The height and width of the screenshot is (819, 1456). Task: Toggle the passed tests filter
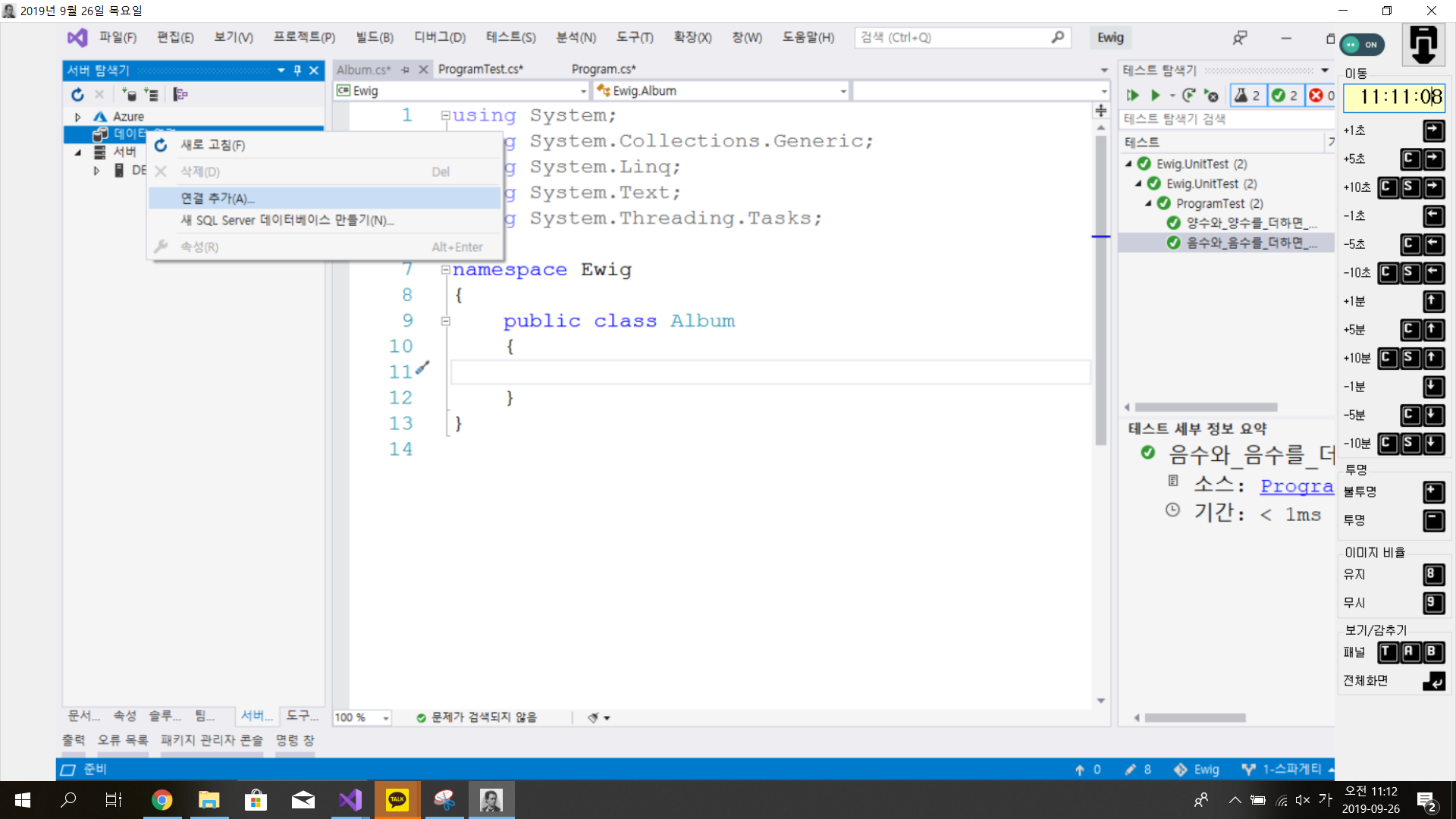(x=1285, y=96)
